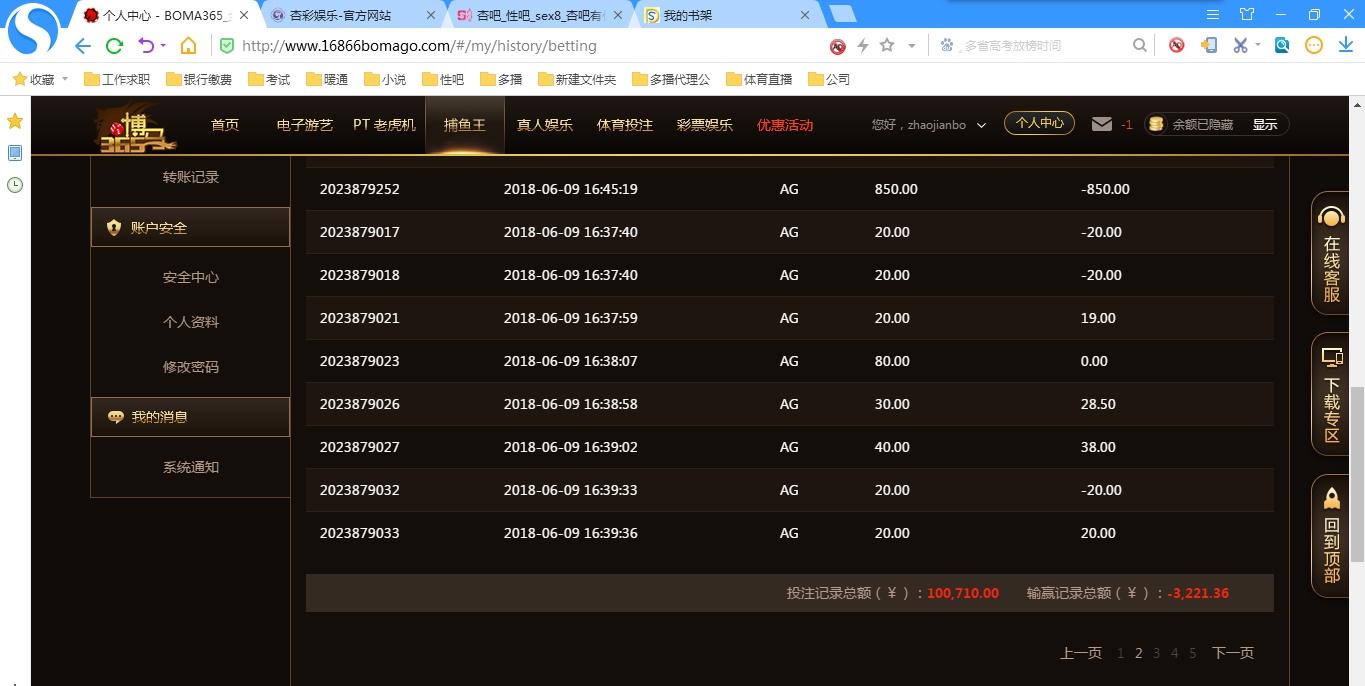The height and width of the screenshot is (686, 1365).
Task: Expand the address bar history dropdown arrow
Action: 911,46
